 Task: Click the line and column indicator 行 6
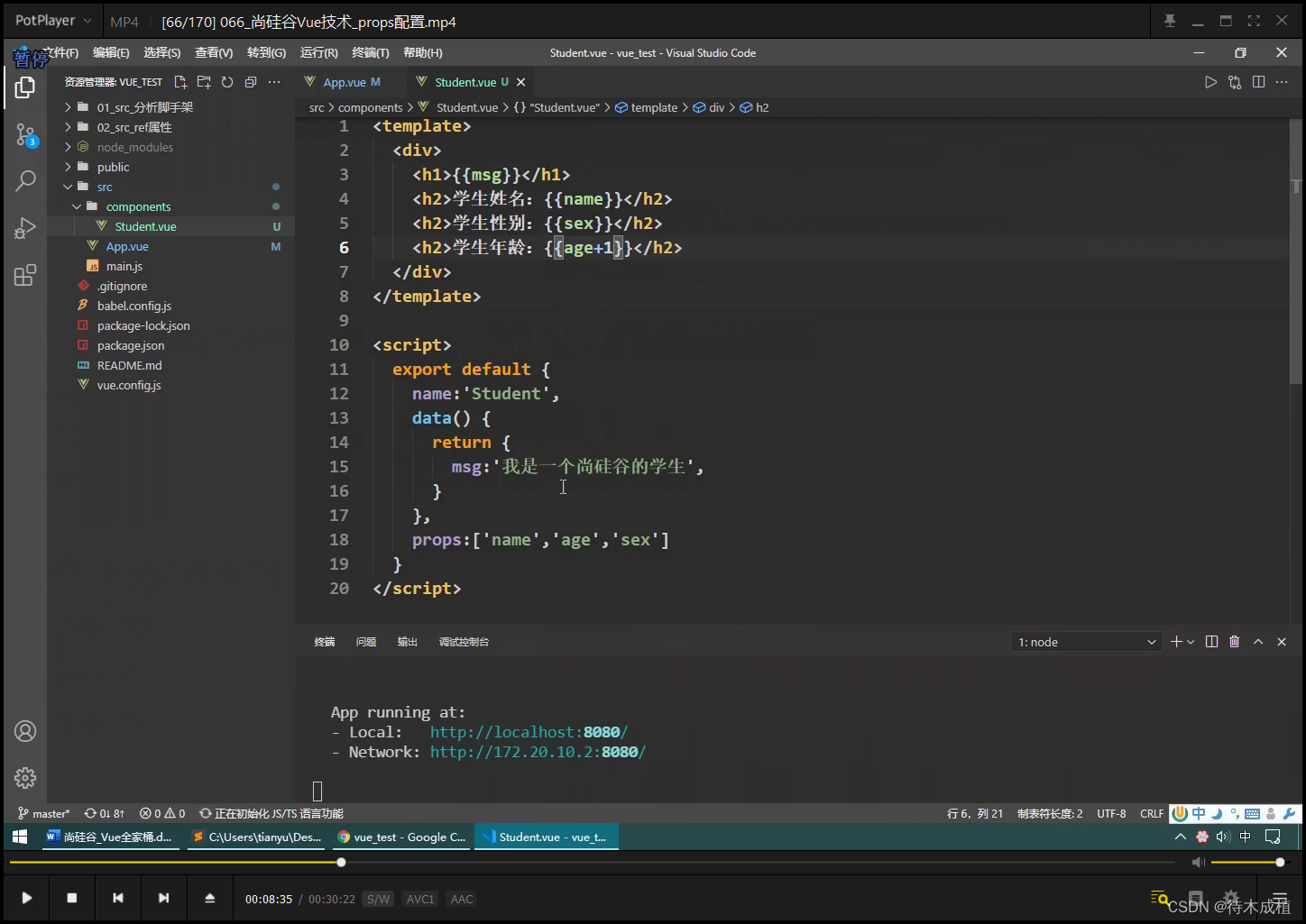(x=975, y=813)
